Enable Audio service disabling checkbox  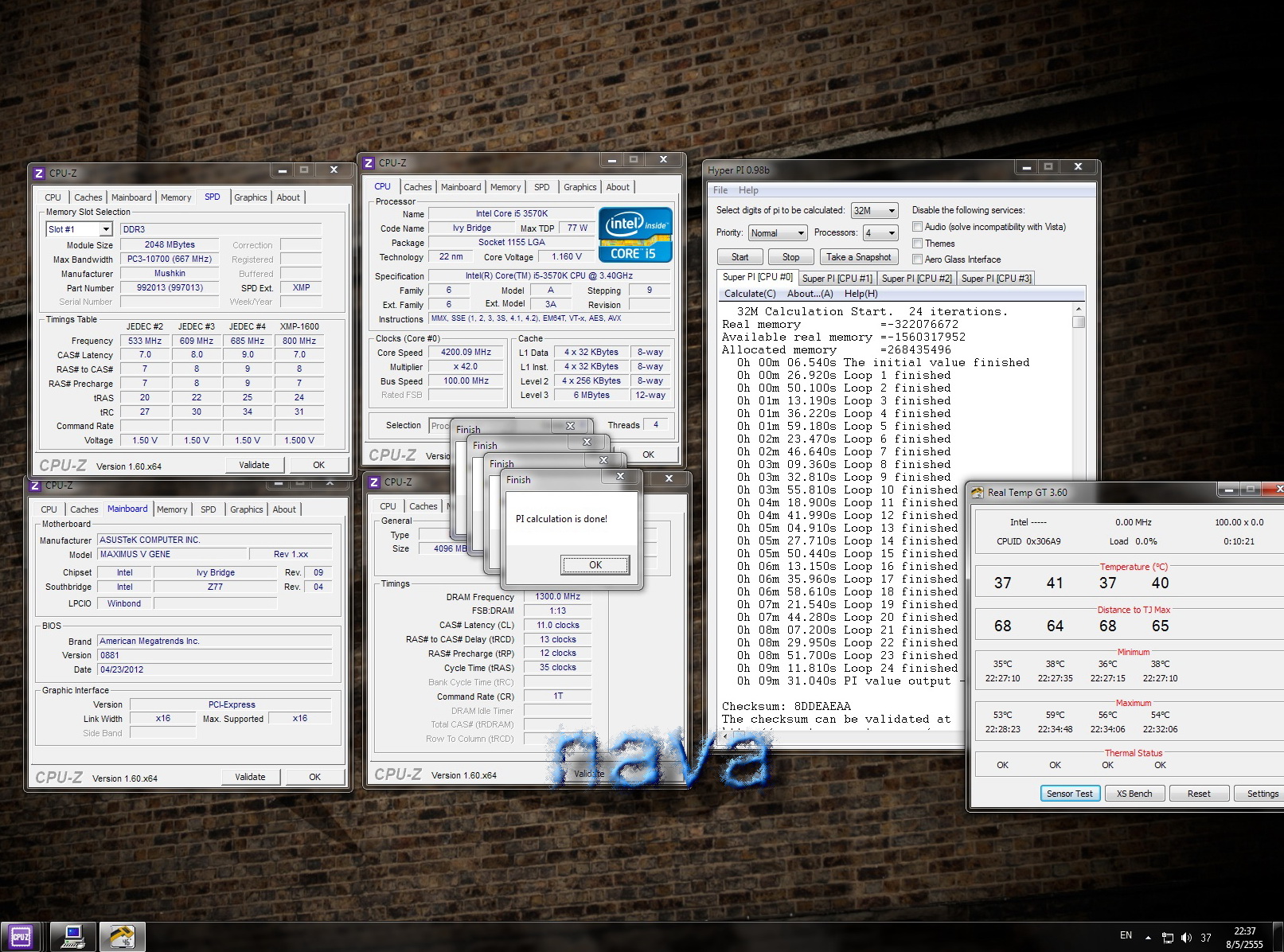click(x=918, y=227)
